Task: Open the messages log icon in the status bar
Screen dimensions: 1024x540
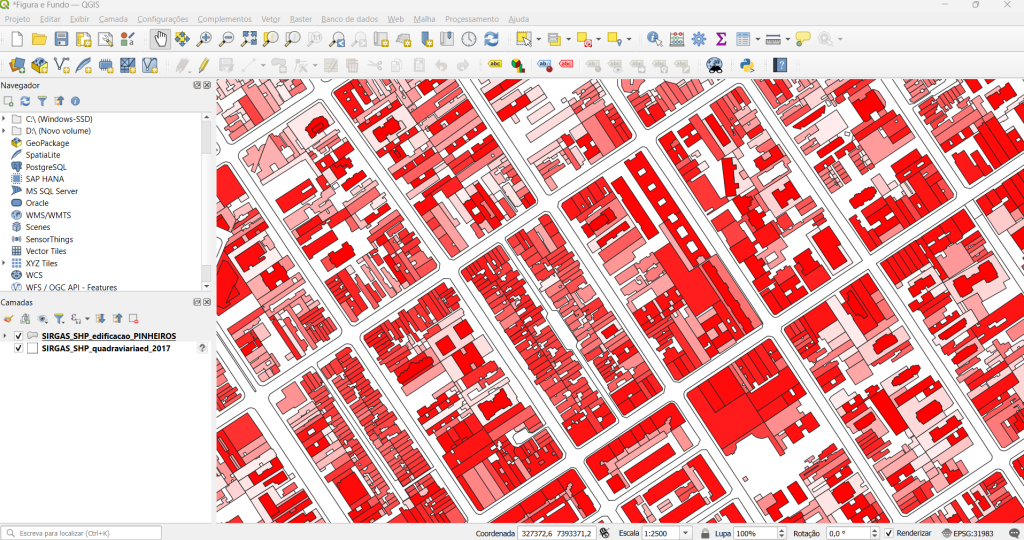Action: (x=1014, y=533)
